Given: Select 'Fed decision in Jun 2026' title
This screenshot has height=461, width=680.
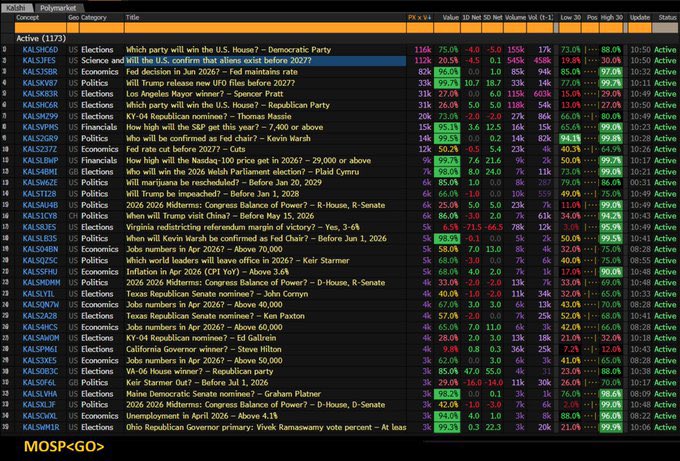Looking at the screenshot, I should [x=212, y=72].
